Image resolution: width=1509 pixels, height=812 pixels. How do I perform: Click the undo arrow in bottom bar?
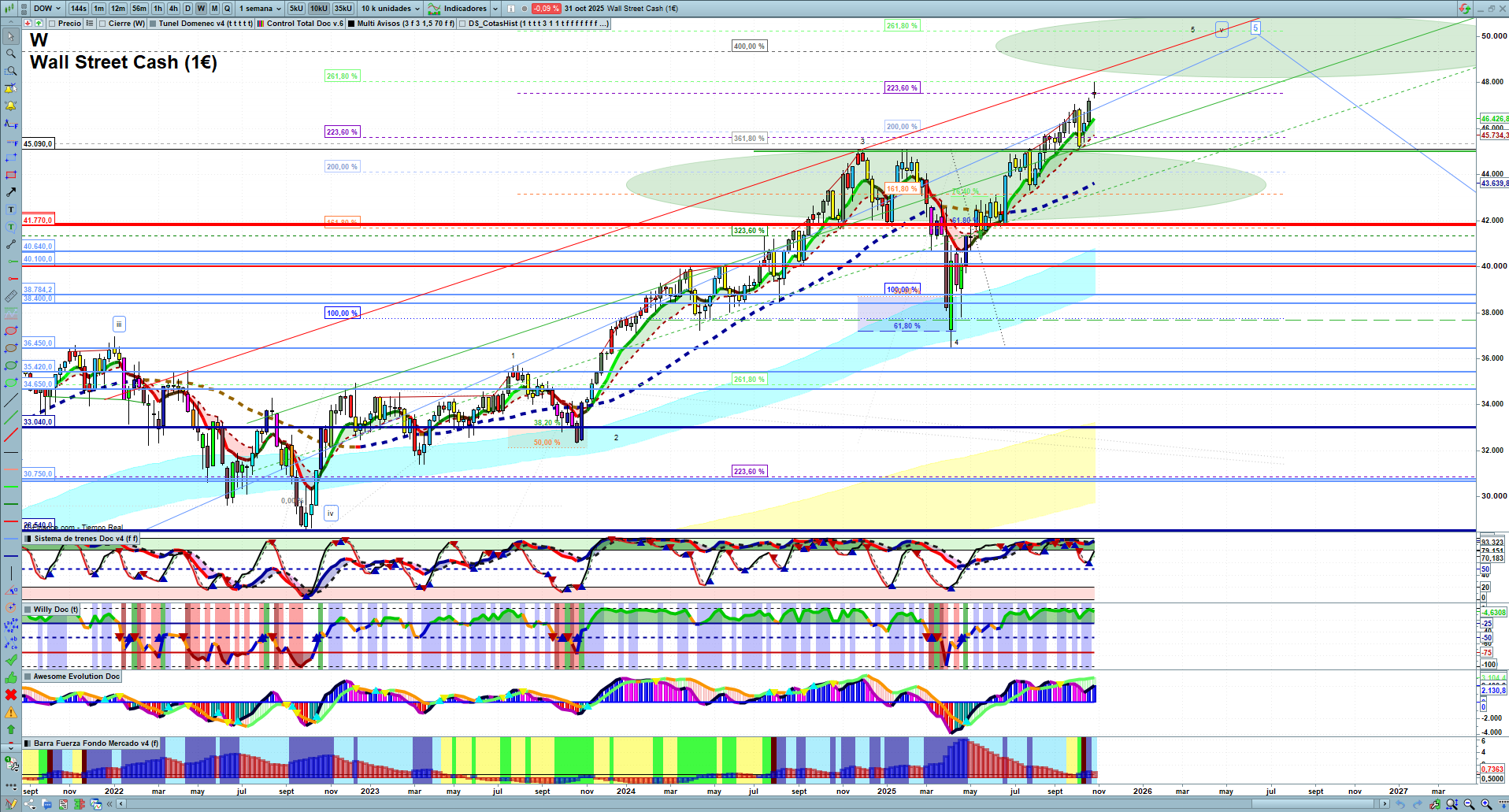[x=1401, y=804]
